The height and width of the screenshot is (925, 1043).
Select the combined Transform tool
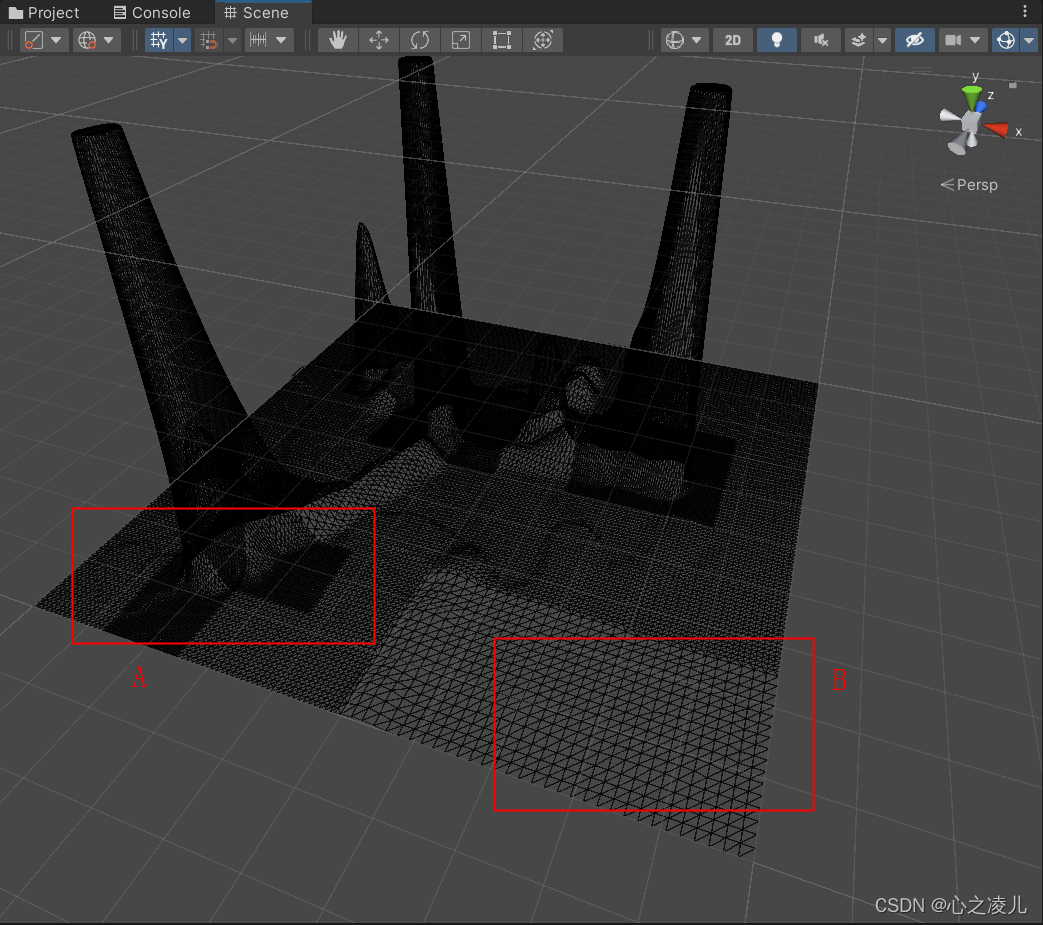pyautogui.click(x=543, y=41)
